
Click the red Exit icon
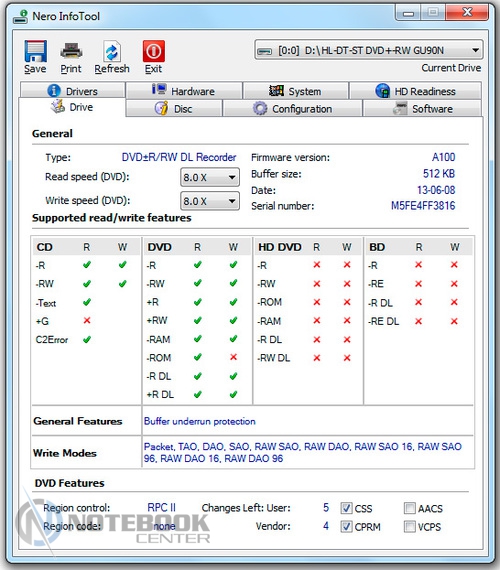point(153,51)
